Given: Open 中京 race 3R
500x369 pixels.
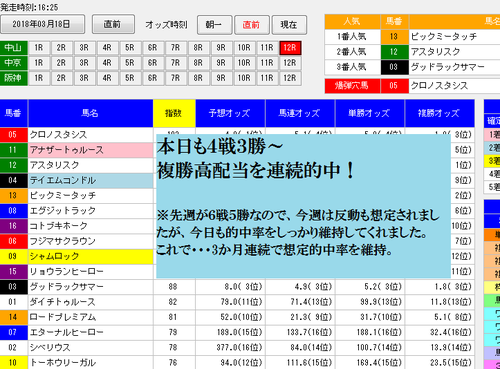Looking at the screenshot, I should coord(84,63).
